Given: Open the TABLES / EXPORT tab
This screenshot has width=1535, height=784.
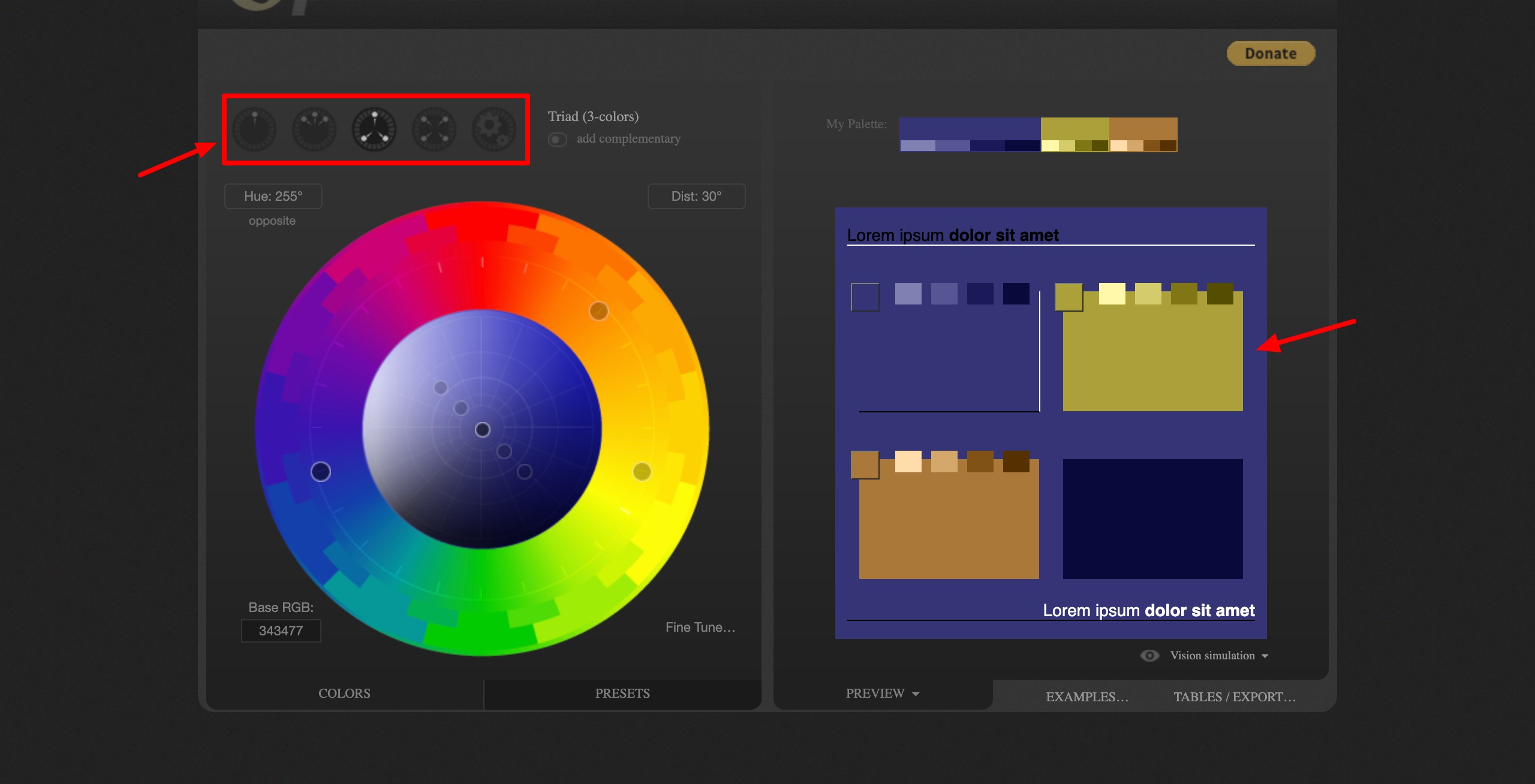Looking at the screenshot, I should [x=1235, y=697].
